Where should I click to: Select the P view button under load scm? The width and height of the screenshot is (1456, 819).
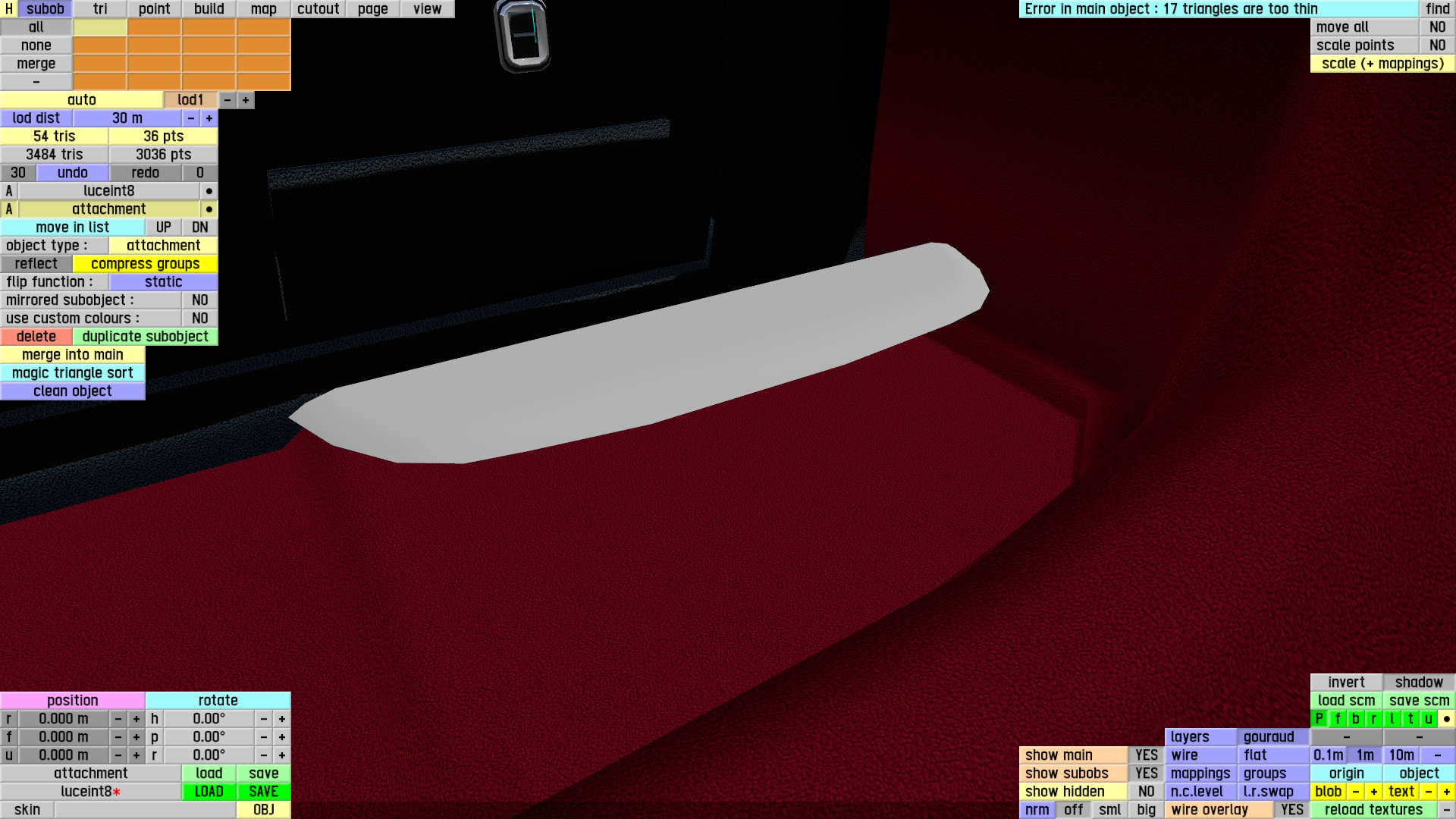pos(1319,719)
